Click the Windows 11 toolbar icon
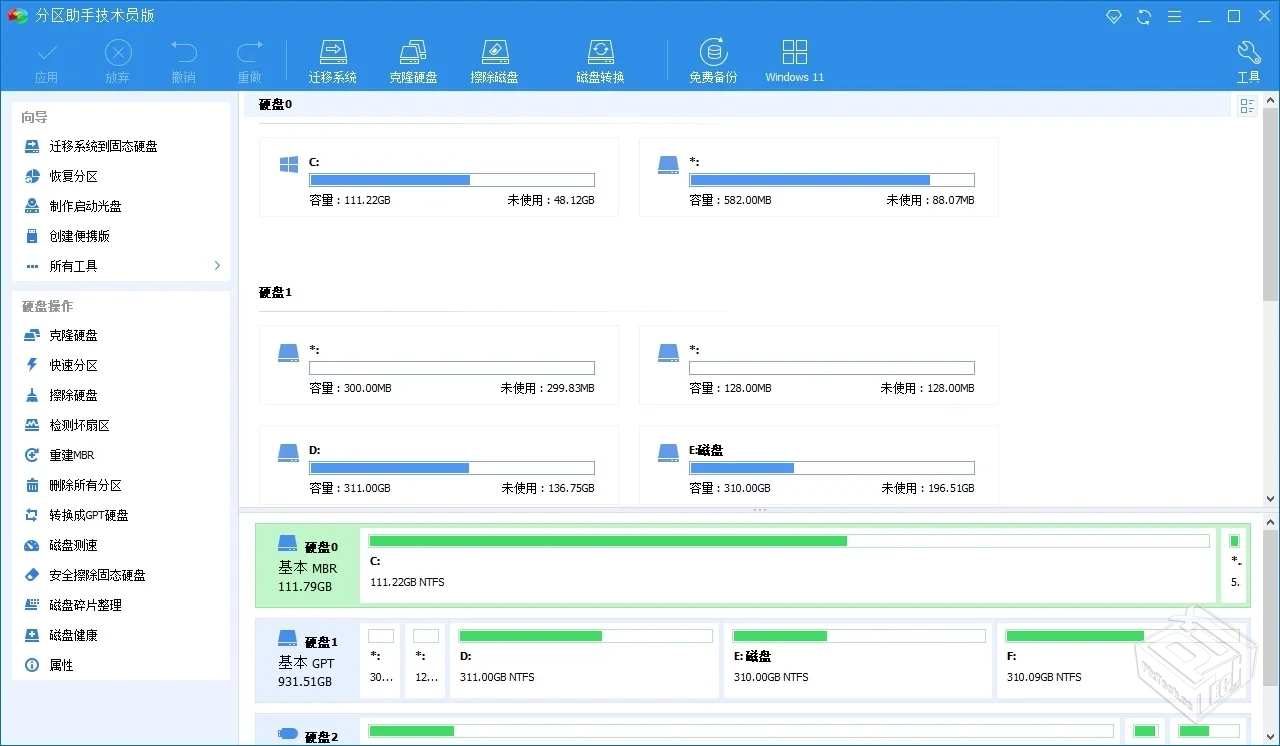The height and width of the screenshot is (746, 1280). [x=794, y=58]
